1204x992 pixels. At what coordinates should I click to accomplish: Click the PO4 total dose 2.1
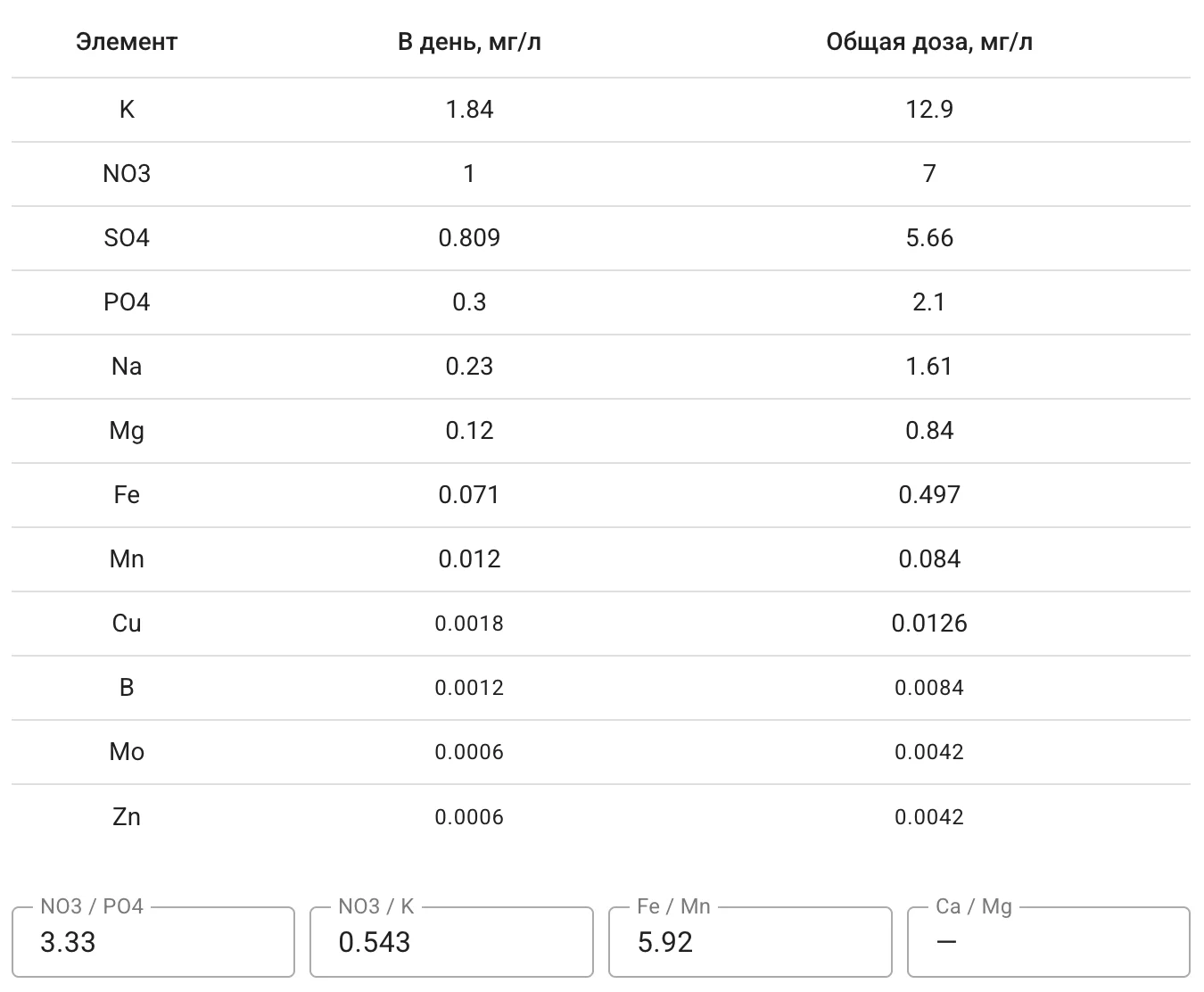pos(929,302)
